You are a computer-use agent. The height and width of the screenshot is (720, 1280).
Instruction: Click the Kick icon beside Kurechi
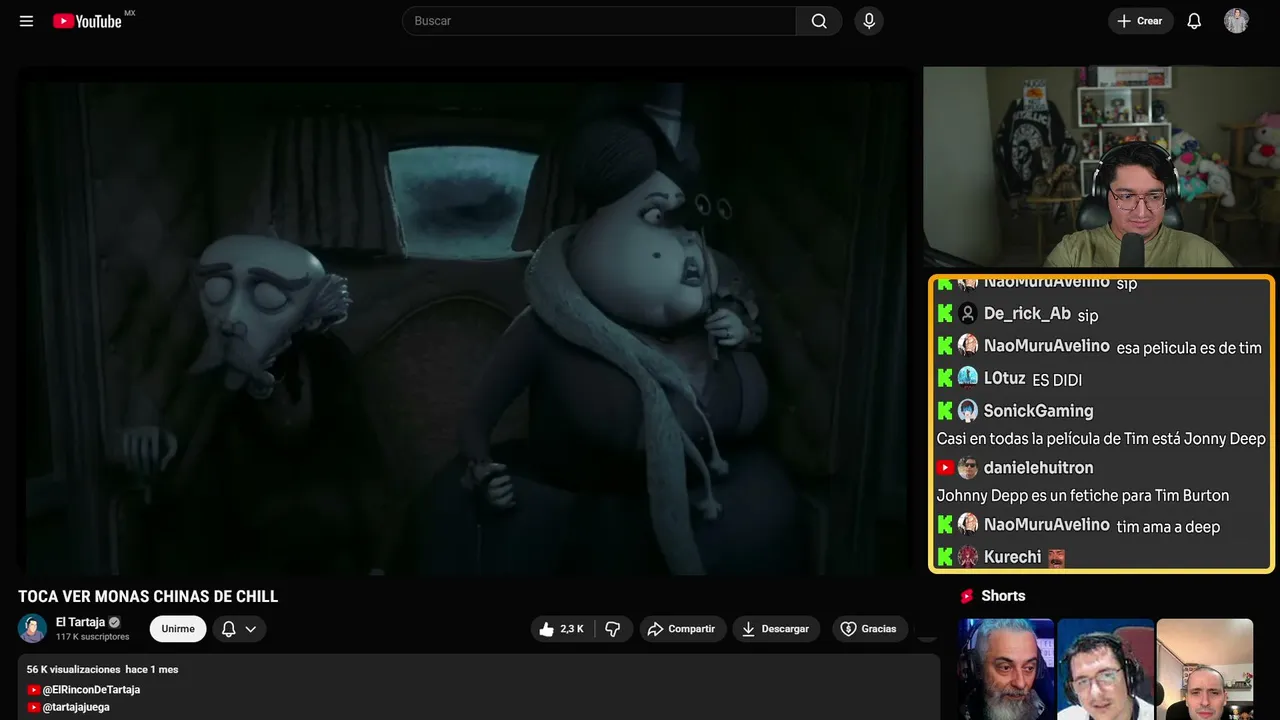945,557
